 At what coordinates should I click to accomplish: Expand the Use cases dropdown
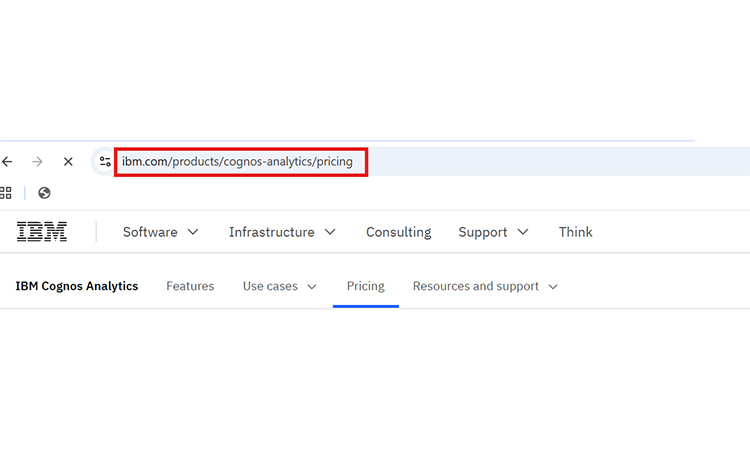279,286
